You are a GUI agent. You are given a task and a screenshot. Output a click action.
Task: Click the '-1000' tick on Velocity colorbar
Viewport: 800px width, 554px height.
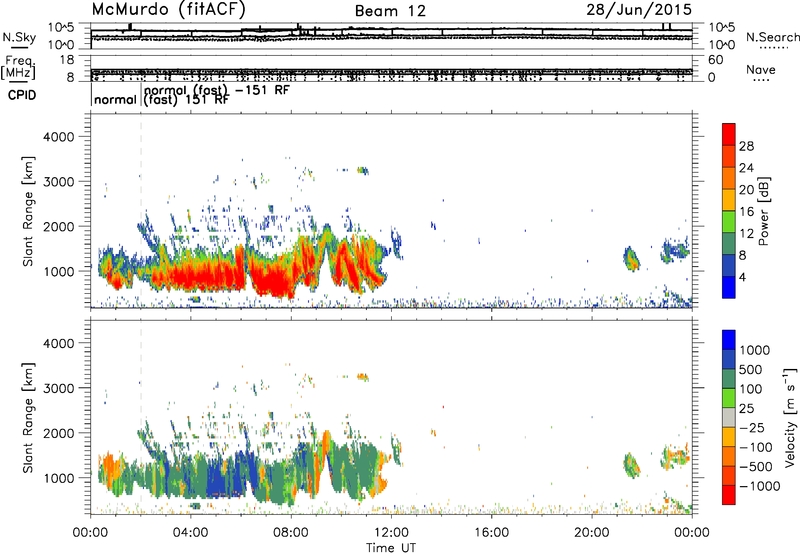click(x=760, y=486)
